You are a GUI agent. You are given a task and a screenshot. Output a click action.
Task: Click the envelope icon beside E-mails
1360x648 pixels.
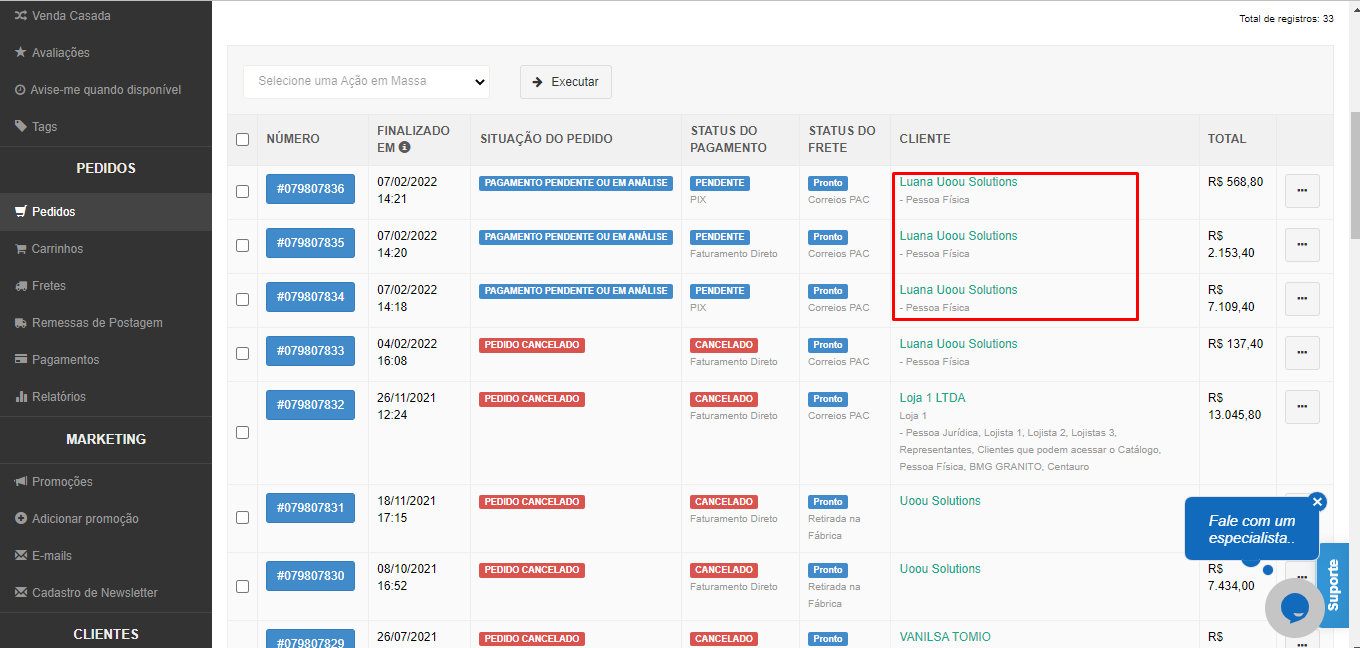[21, 556]
